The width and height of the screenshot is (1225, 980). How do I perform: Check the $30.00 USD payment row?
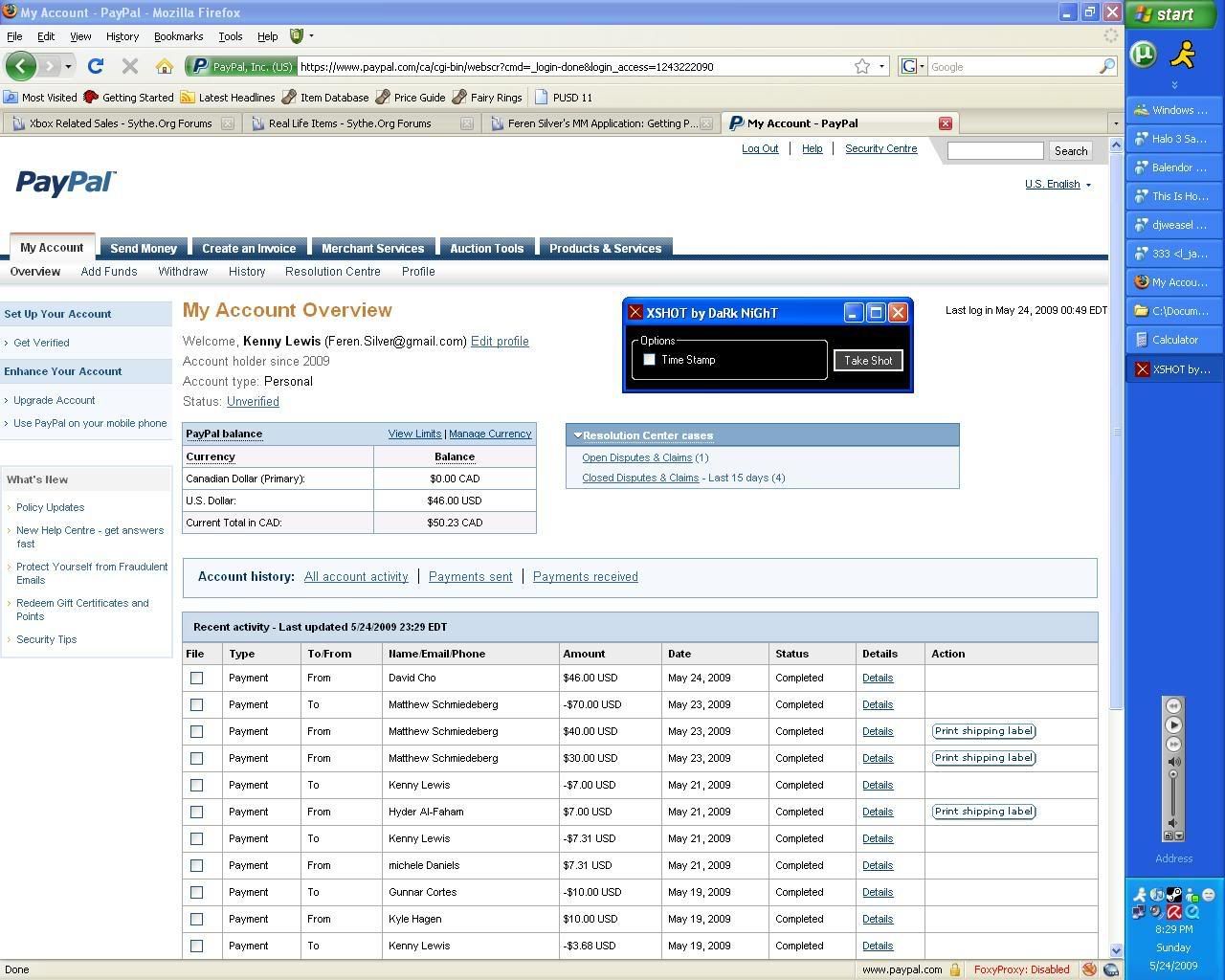click(x=196, y=758)
